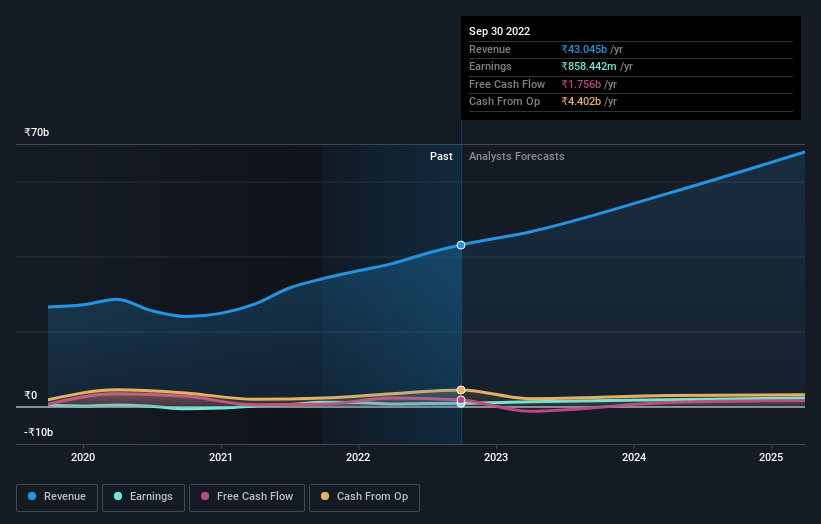The height and width of the screenshot is (524, 821).
Task: Toggle the Cash From Op legend button
Action: tap(364, 497)
